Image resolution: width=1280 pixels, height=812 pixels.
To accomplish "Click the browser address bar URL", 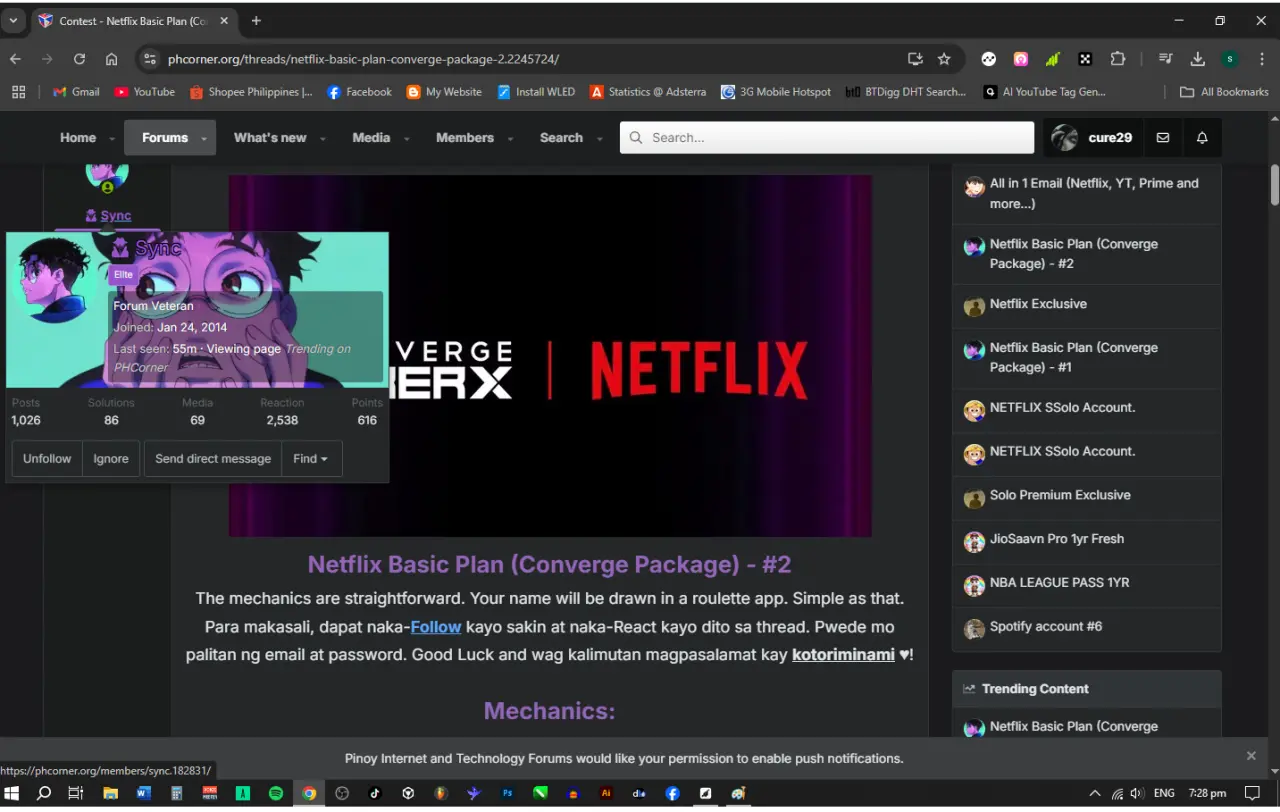I will [363, 59].
